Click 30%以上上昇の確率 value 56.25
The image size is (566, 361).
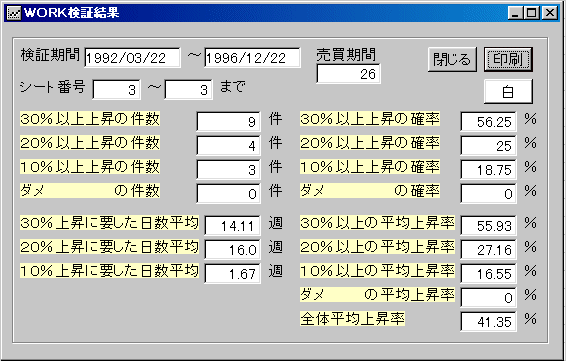(x=488, y=122)
